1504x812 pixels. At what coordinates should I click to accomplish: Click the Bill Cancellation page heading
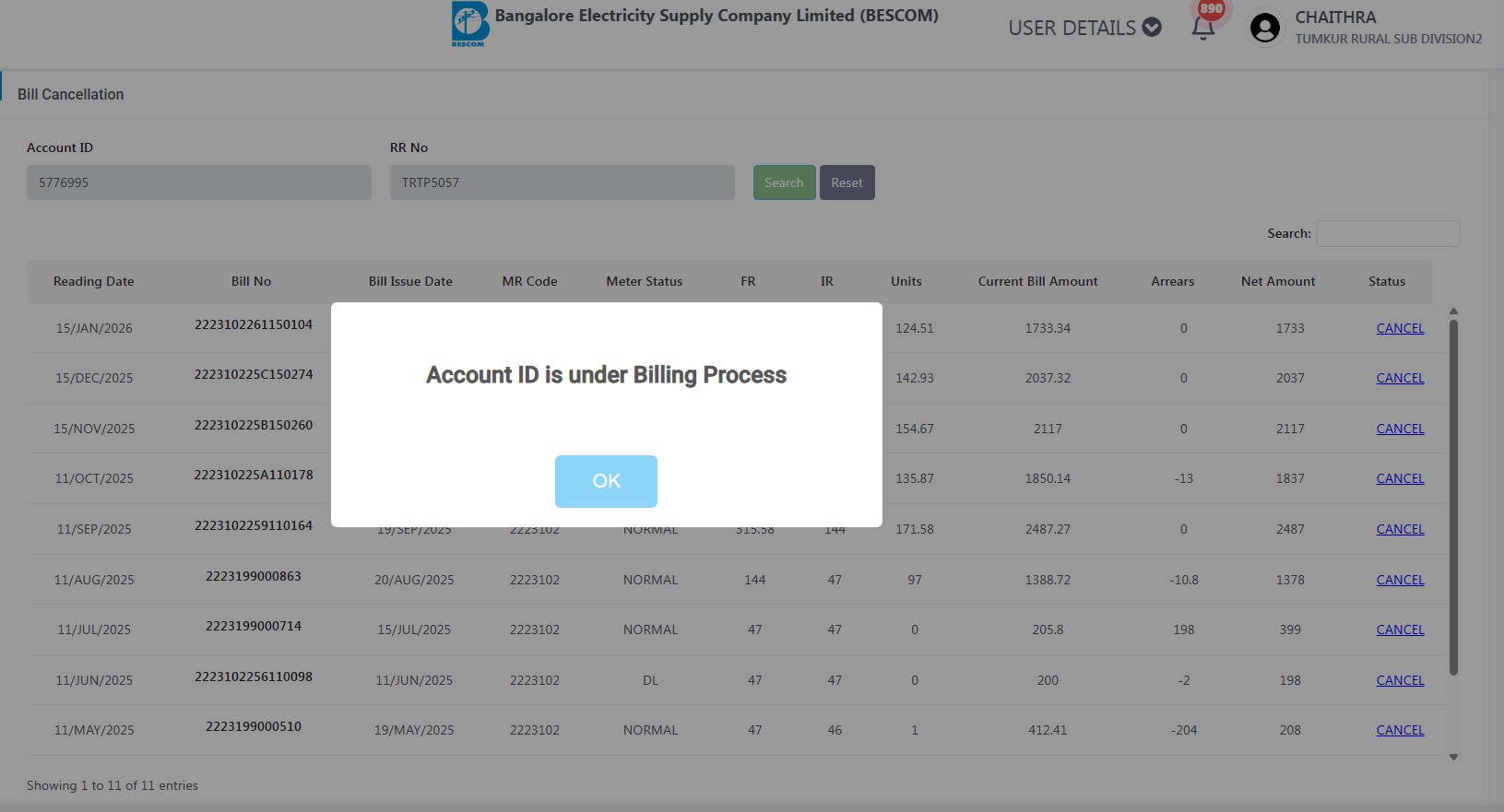click(70, 94)
